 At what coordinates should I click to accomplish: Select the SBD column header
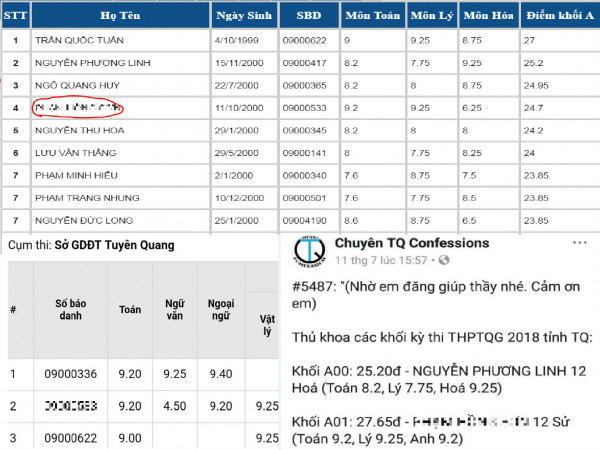[307, 17]
